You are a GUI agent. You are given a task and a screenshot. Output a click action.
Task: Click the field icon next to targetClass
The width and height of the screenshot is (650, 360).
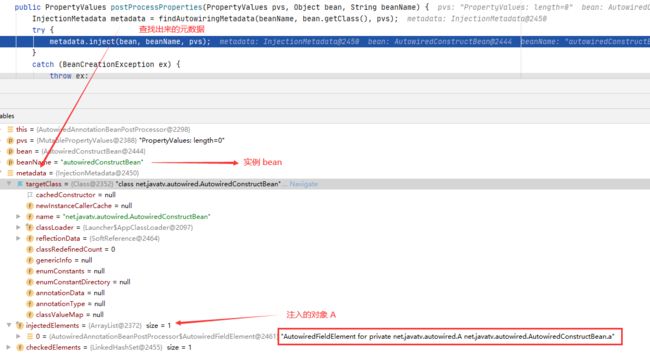point(20,184)
